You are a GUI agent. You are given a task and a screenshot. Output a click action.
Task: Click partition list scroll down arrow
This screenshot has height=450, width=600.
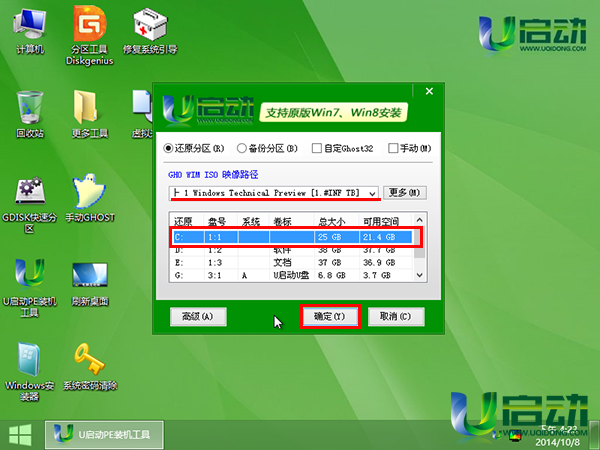[x=419, y=275]
